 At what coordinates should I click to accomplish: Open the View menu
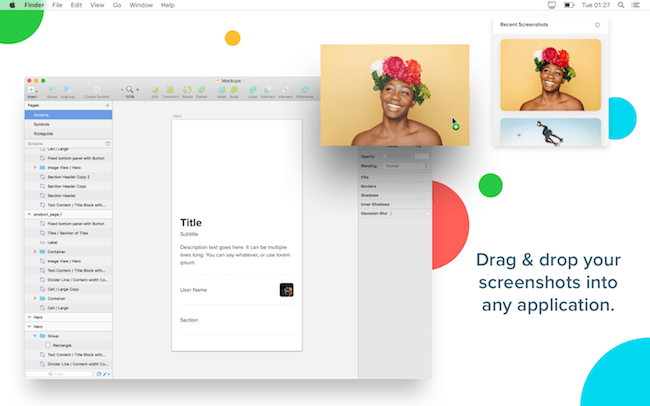(97, 5)
